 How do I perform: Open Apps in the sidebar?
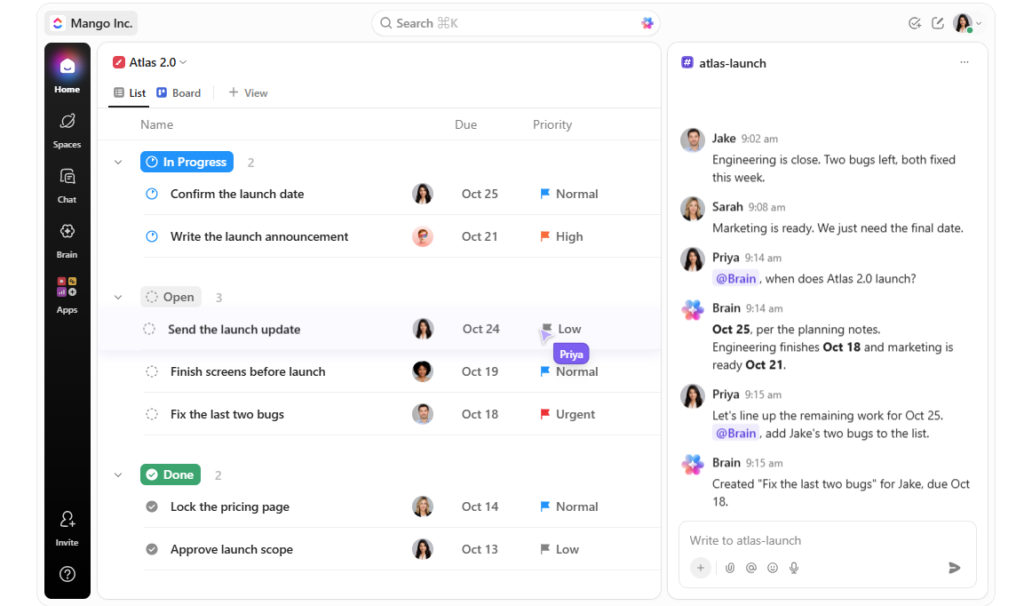[x=67, y=295]
